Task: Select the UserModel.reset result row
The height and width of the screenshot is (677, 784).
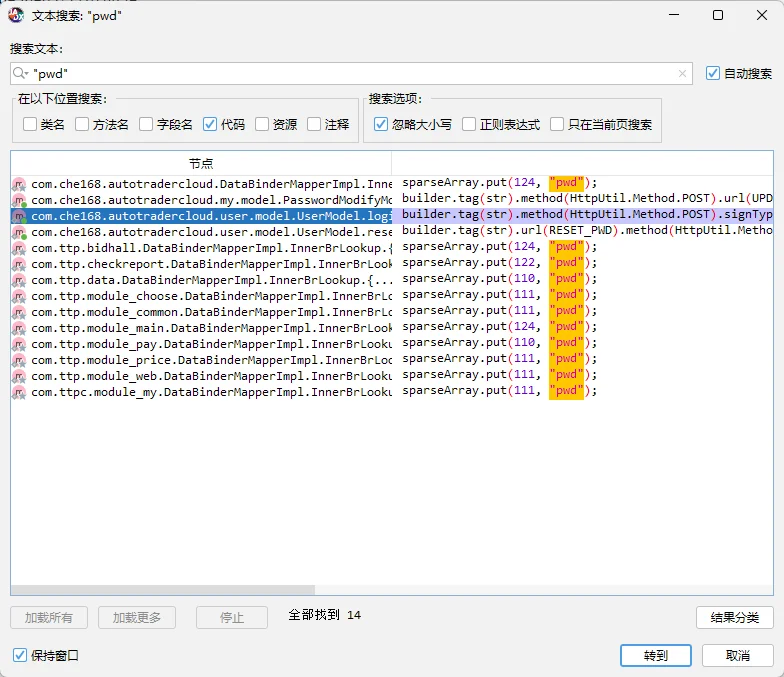Action: coord(392,232)
